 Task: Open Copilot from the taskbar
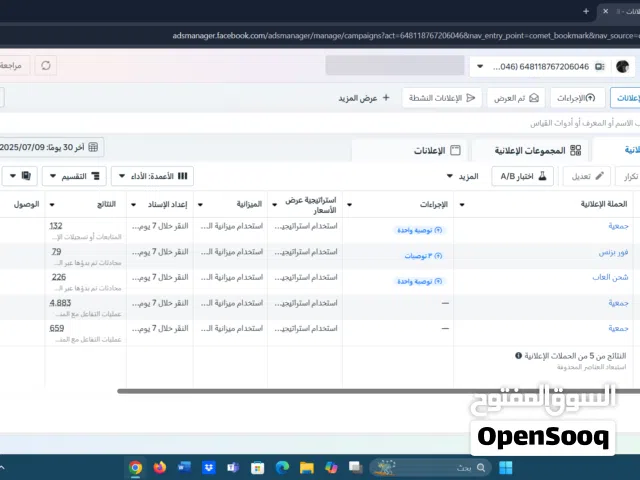tap(331, 467)
